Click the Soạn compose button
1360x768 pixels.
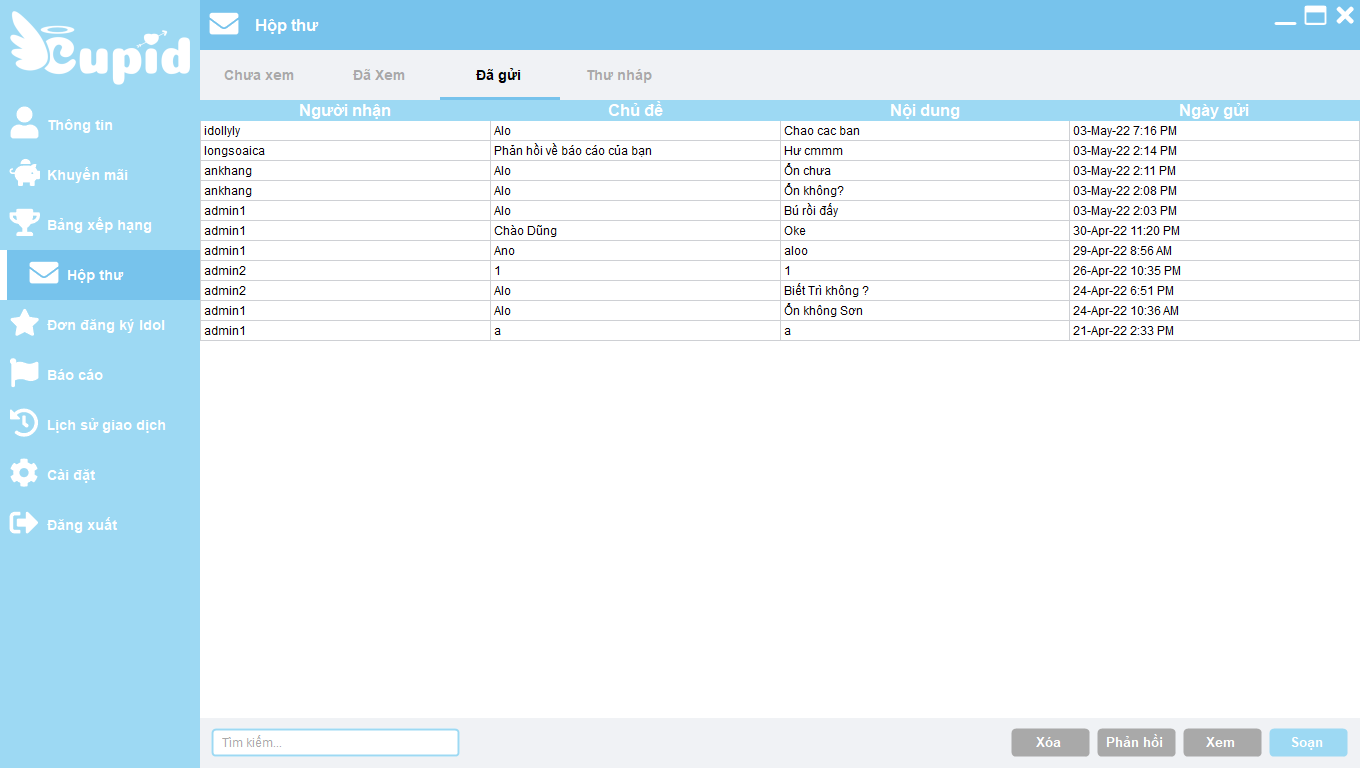pyautogui.click(x=1307, y=742)
